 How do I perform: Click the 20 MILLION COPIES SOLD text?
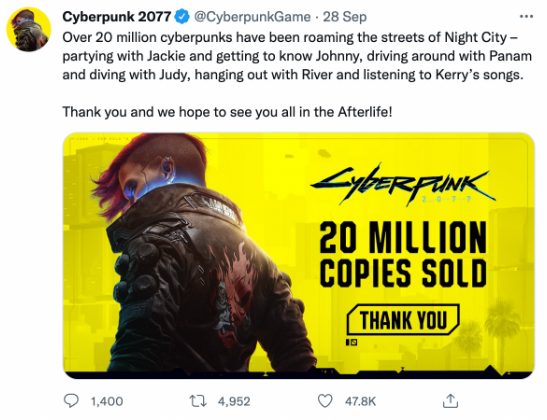coord(403,254)
